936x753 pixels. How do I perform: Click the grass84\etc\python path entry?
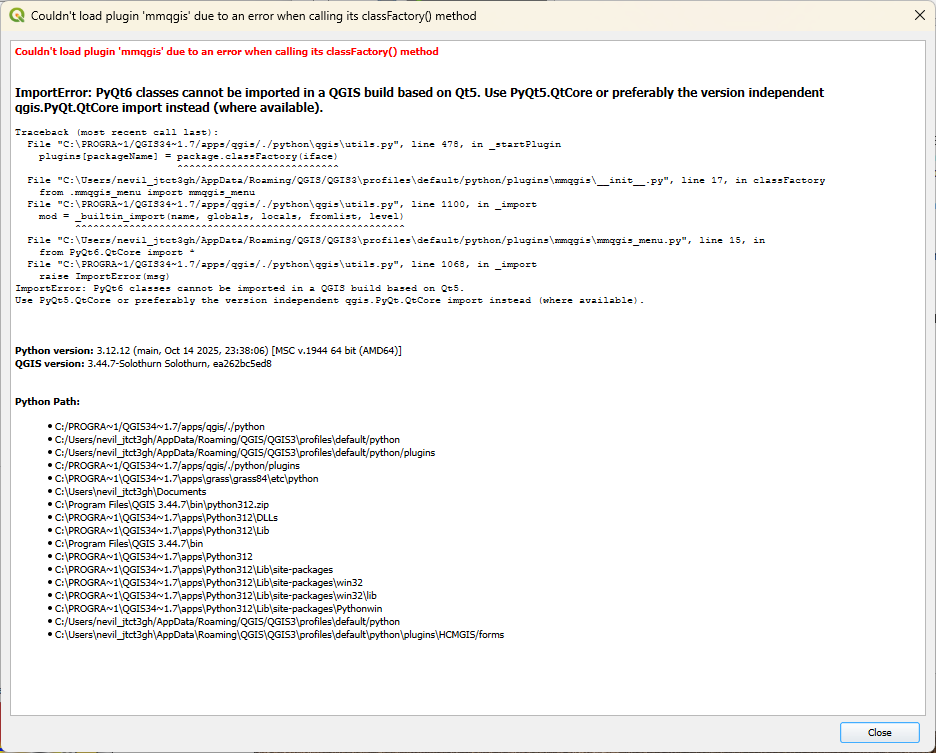coord(186,479)
